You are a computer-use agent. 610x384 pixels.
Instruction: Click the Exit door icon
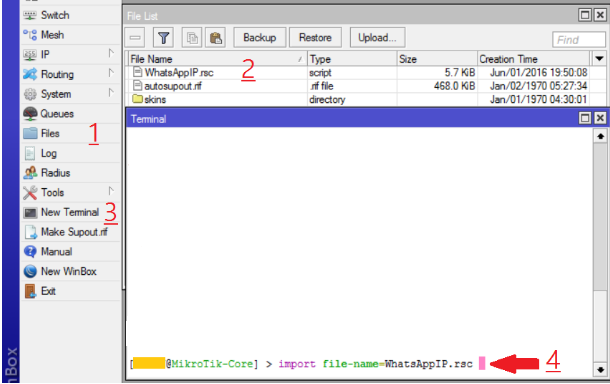[x=30, y=291]
